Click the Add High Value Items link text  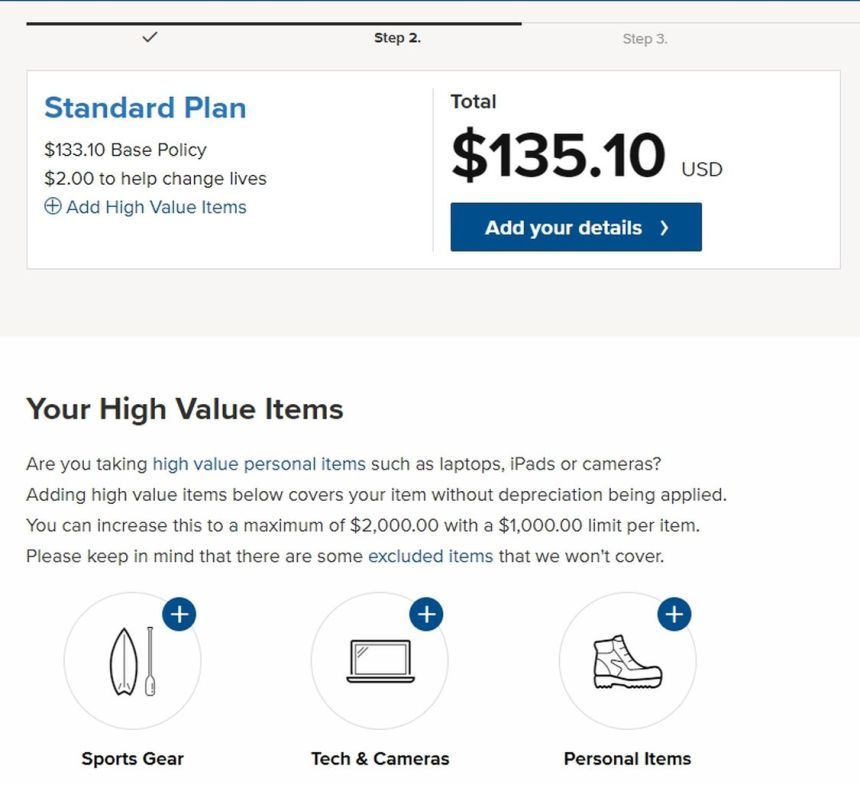click(x=156, y=207)
